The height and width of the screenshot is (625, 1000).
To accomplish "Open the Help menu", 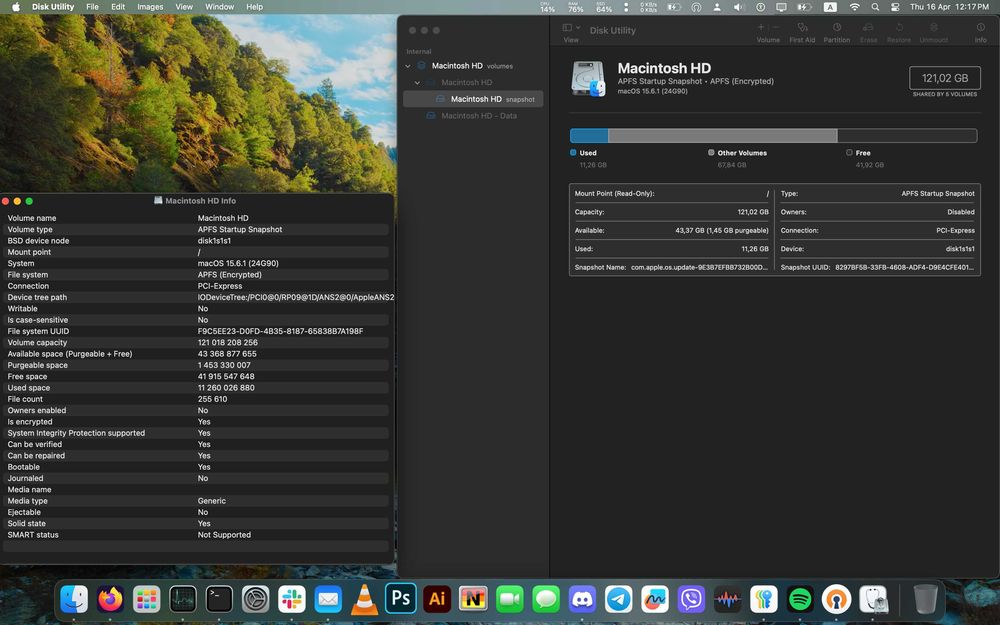I will (254, 6).
